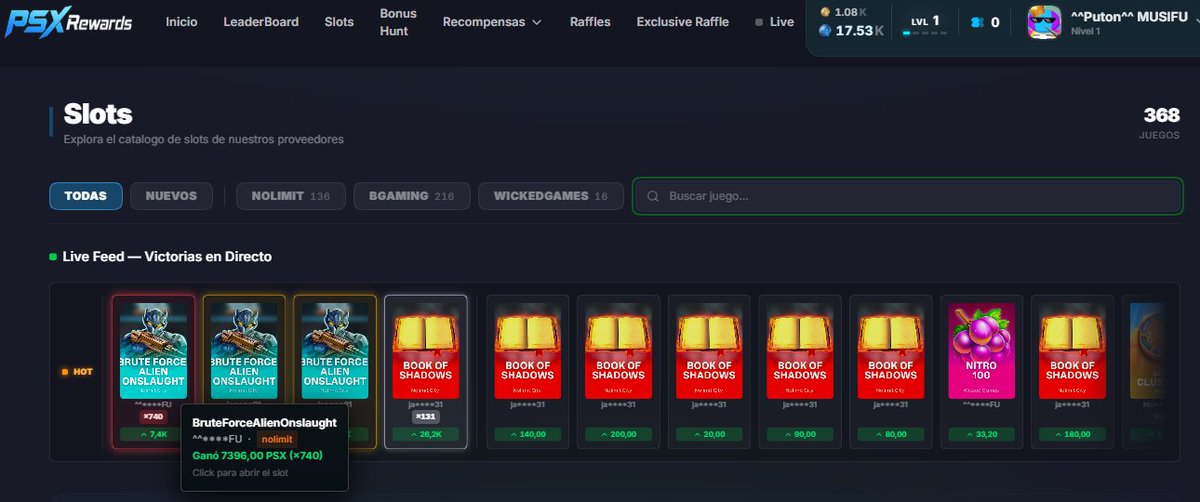The image size is (1200, 502).
Task: Click the ×131 multiplier badge
Action: pos(426,416)
